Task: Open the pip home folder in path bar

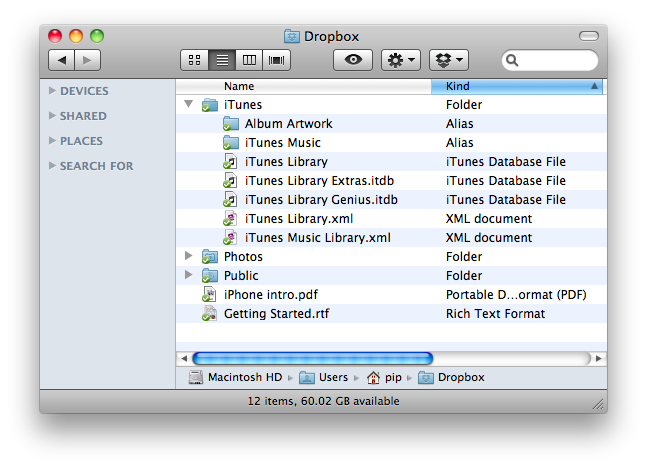Action: 384,377
